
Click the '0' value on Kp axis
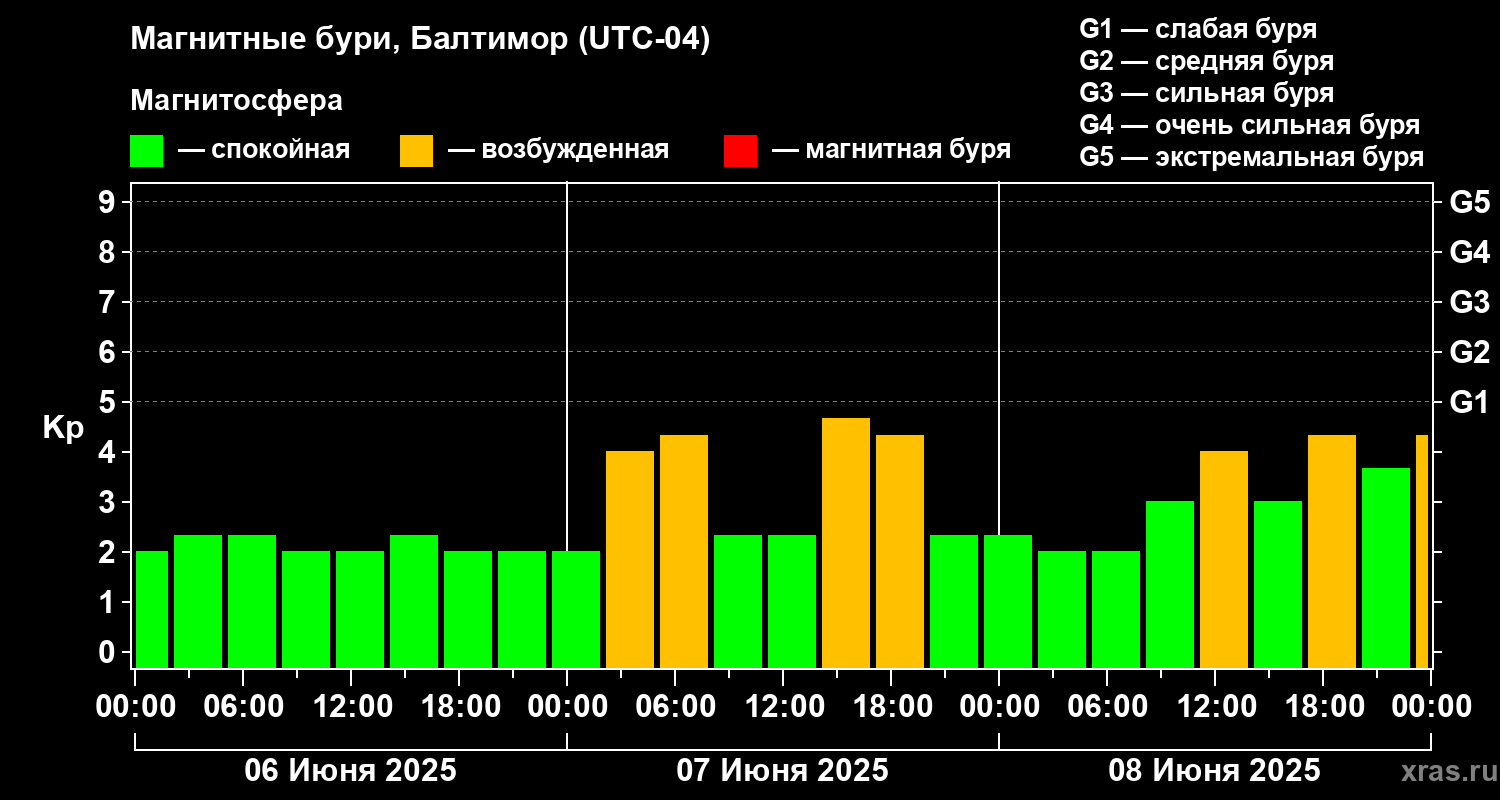coord(109,652)
